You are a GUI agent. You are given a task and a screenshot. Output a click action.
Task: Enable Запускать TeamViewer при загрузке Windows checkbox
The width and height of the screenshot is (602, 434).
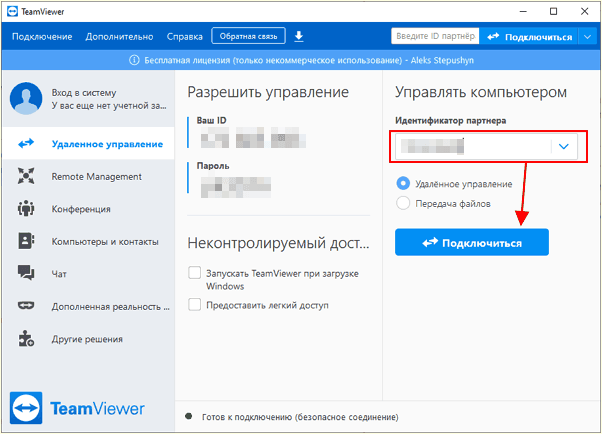coord(195,273)
